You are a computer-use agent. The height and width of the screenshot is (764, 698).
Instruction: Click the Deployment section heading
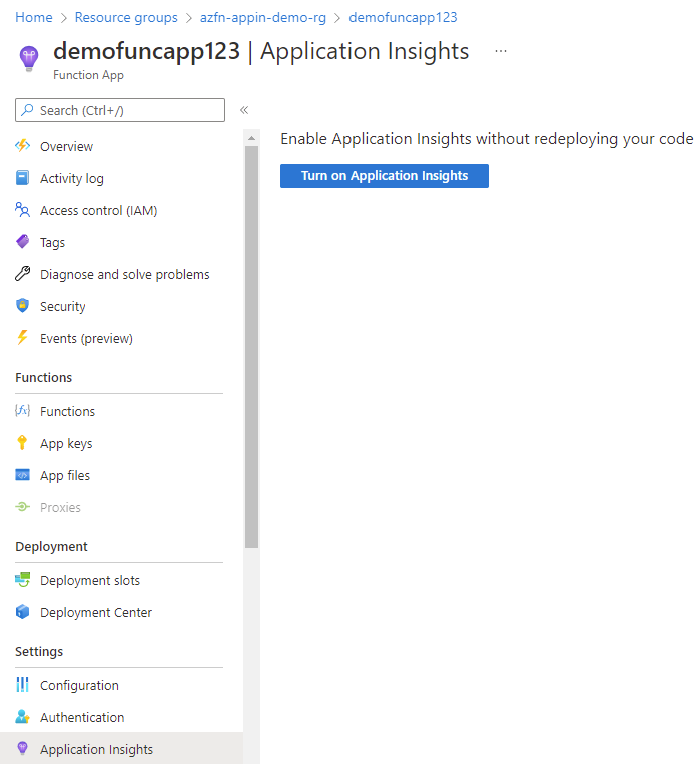[51, 547]
